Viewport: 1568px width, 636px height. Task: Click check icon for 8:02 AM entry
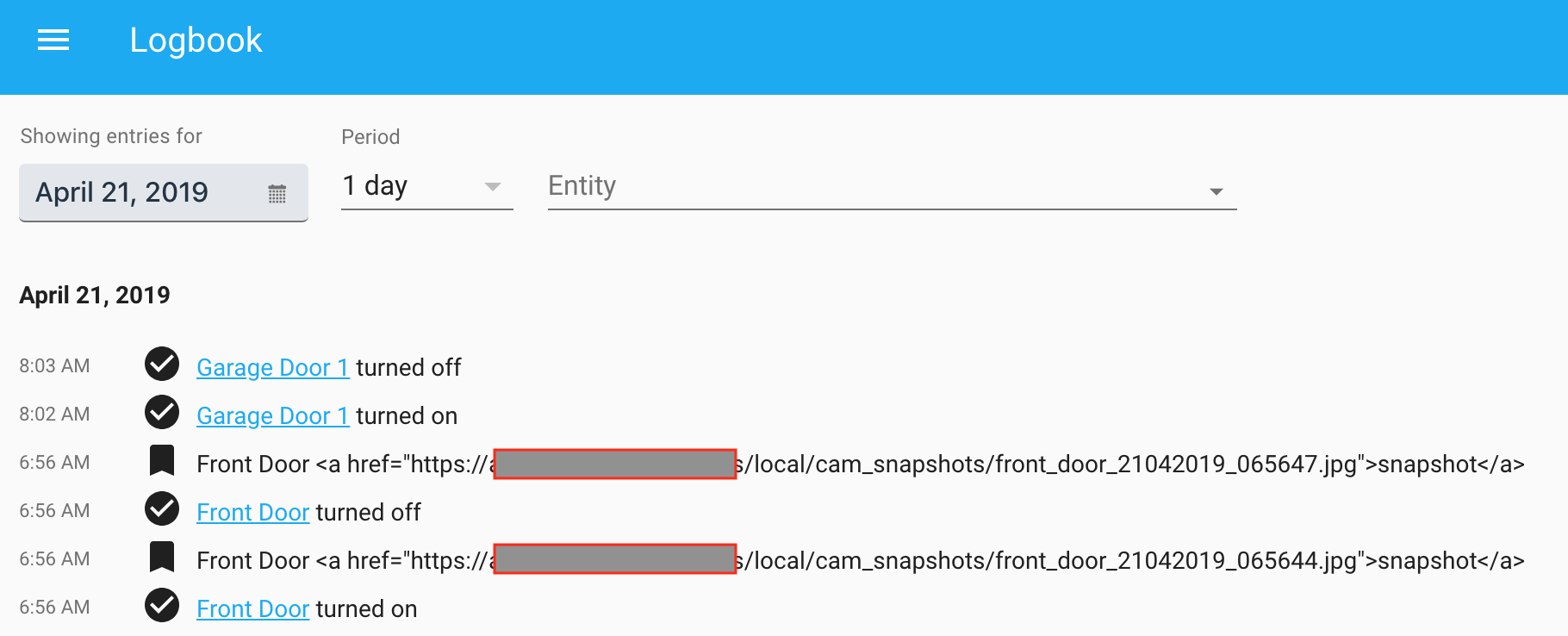tap(162, 413)
